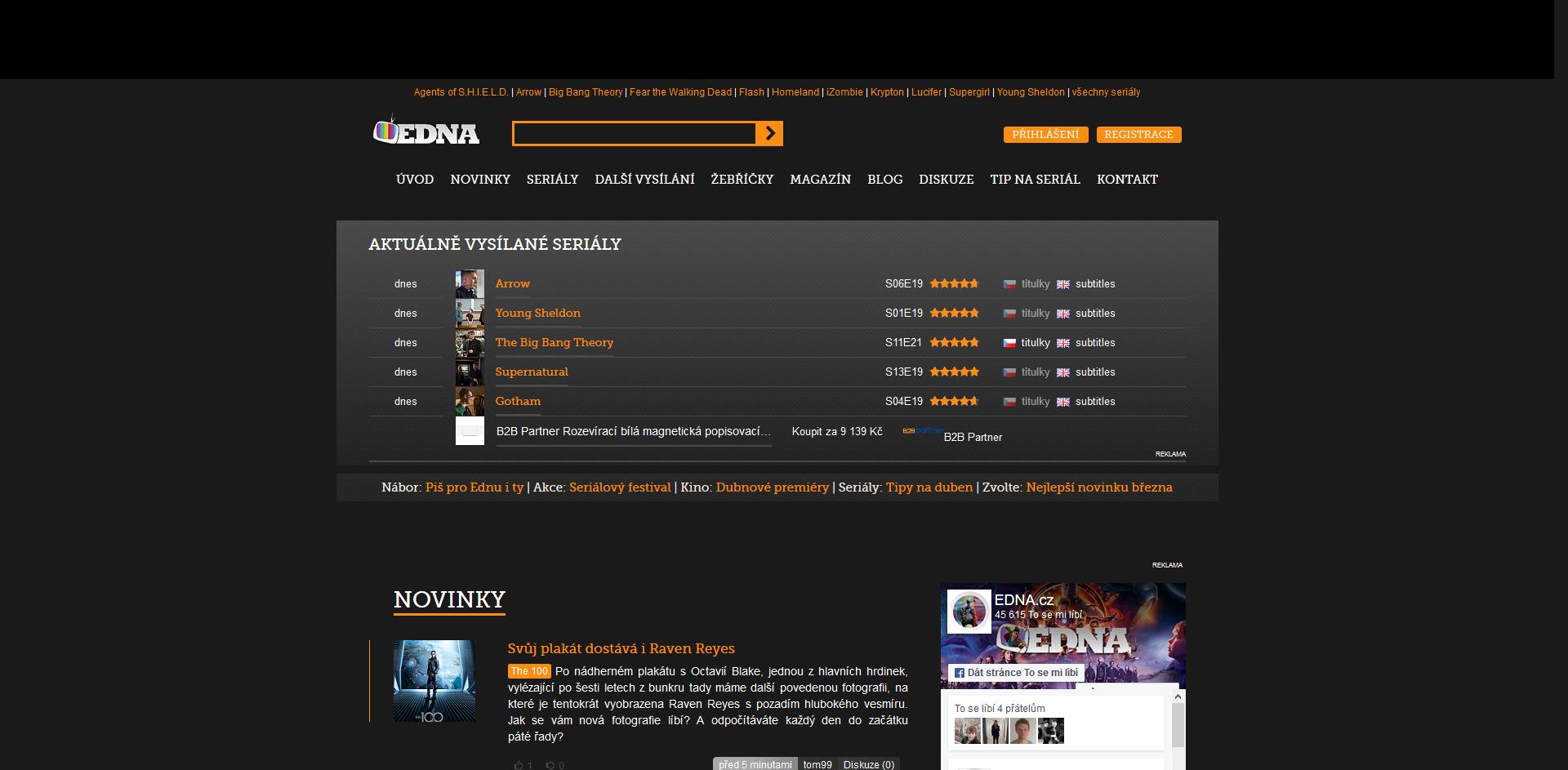
Task: Click the Czech flag in the Young Sheldon row
Action: coord(1009,314)
